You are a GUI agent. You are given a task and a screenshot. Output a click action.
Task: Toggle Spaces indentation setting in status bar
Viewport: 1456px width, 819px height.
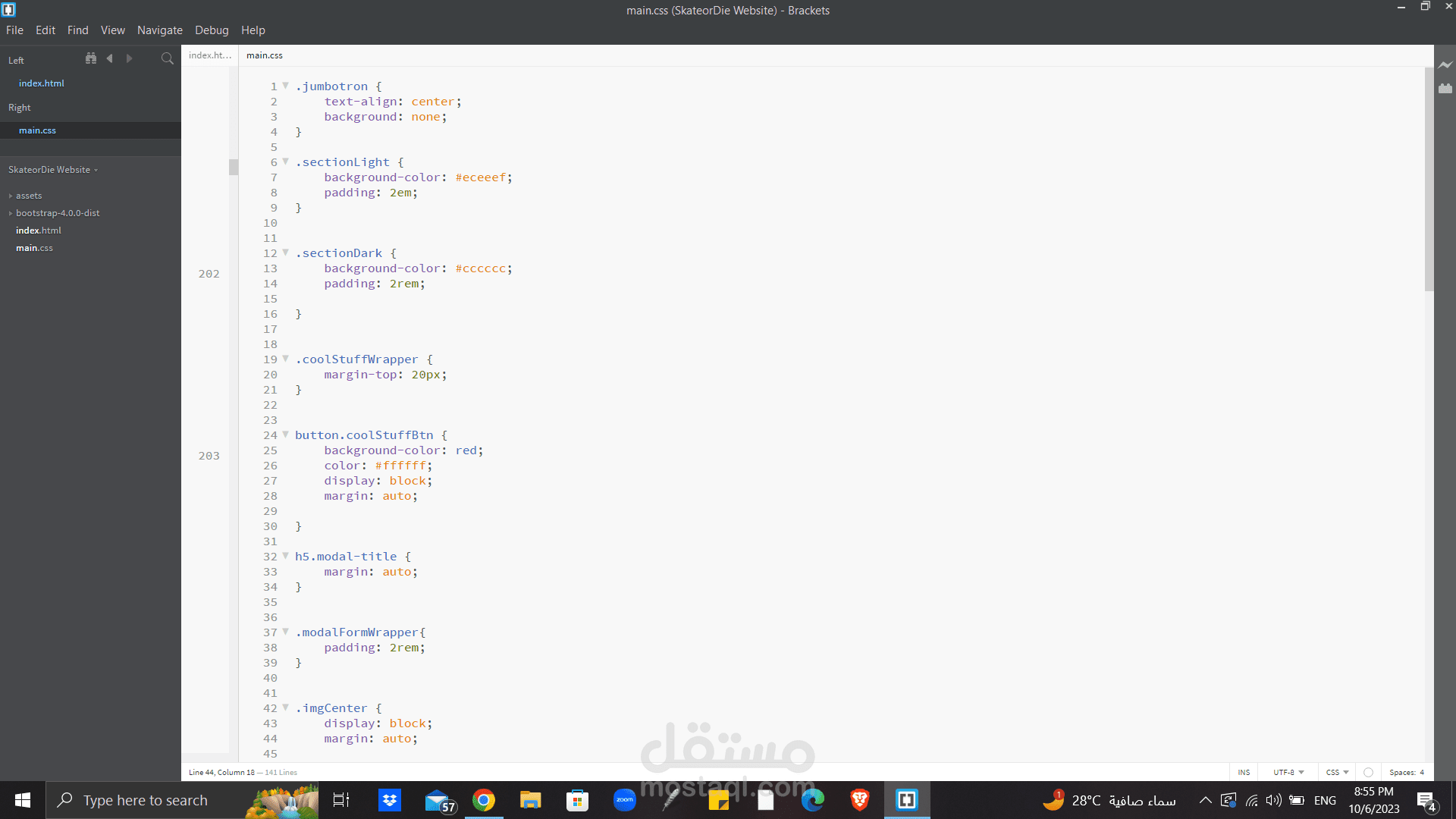1402,772
